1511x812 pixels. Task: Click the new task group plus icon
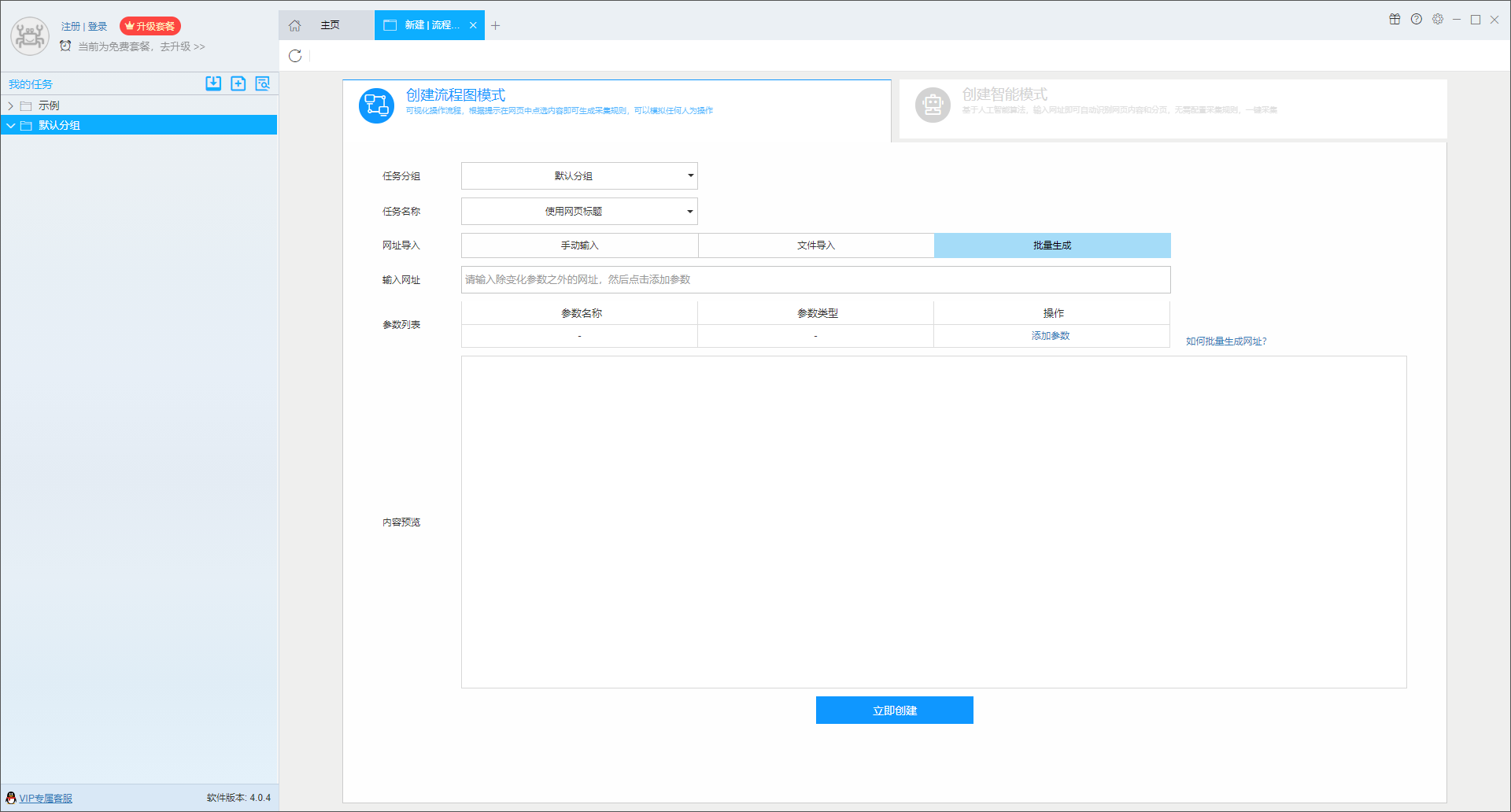click(238, 83)
